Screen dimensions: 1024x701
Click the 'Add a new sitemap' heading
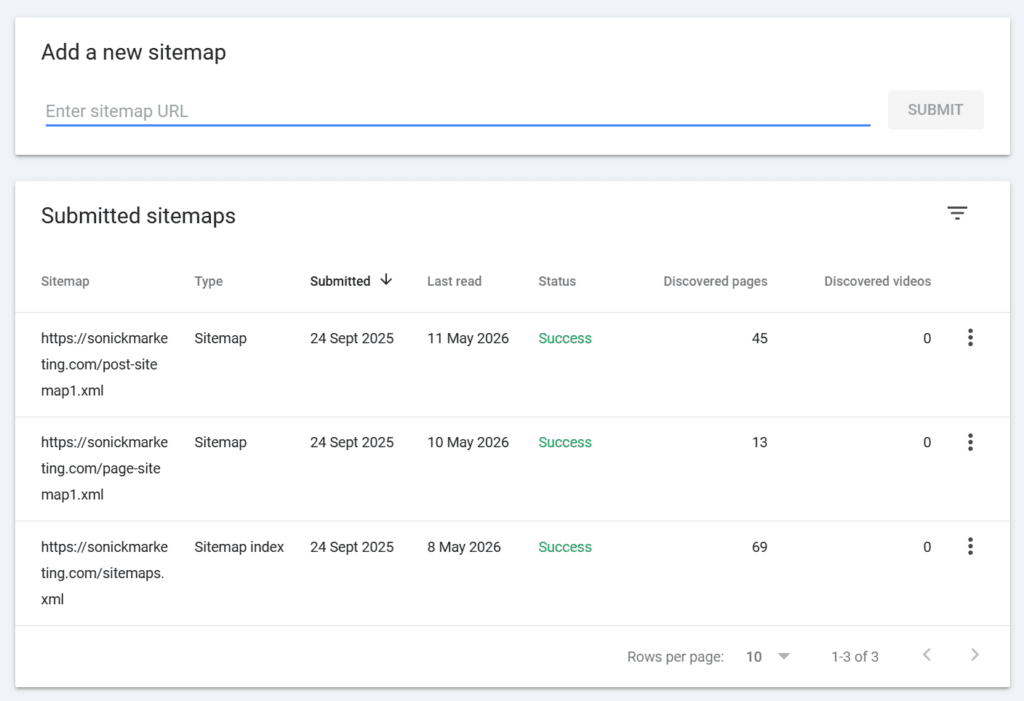point(134,52)
